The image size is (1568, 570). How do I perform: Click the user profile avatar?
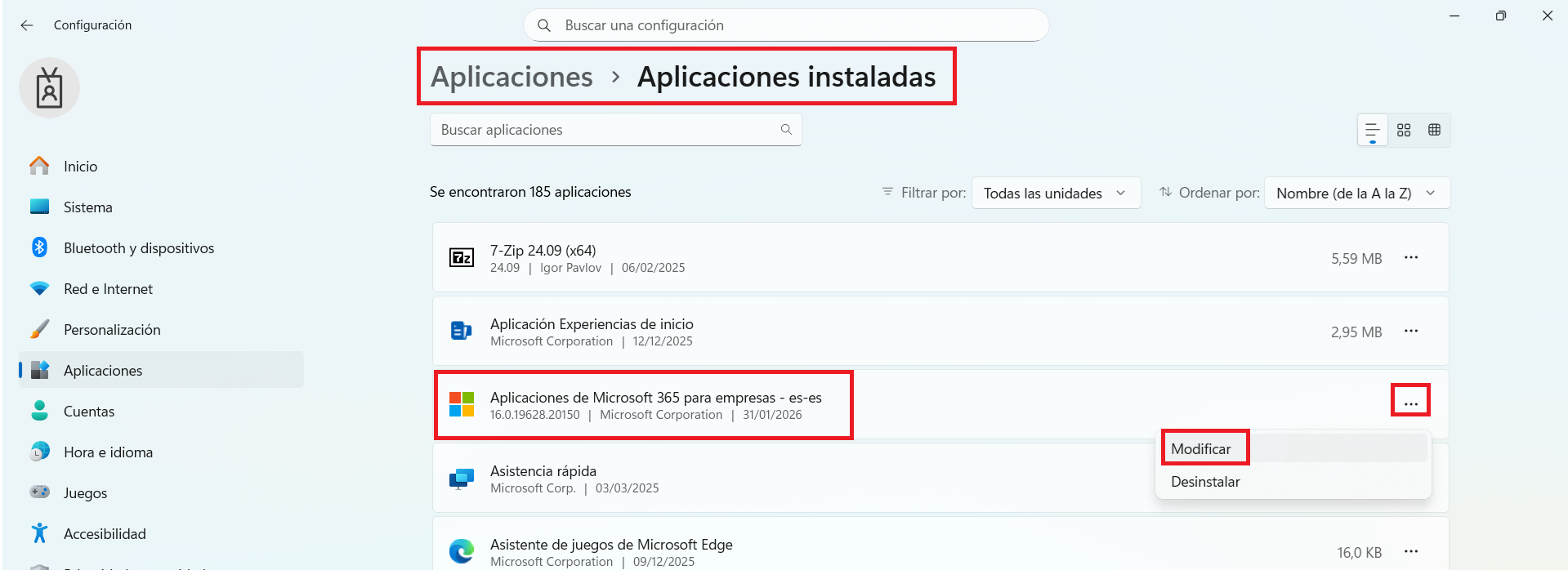point(49,88)
